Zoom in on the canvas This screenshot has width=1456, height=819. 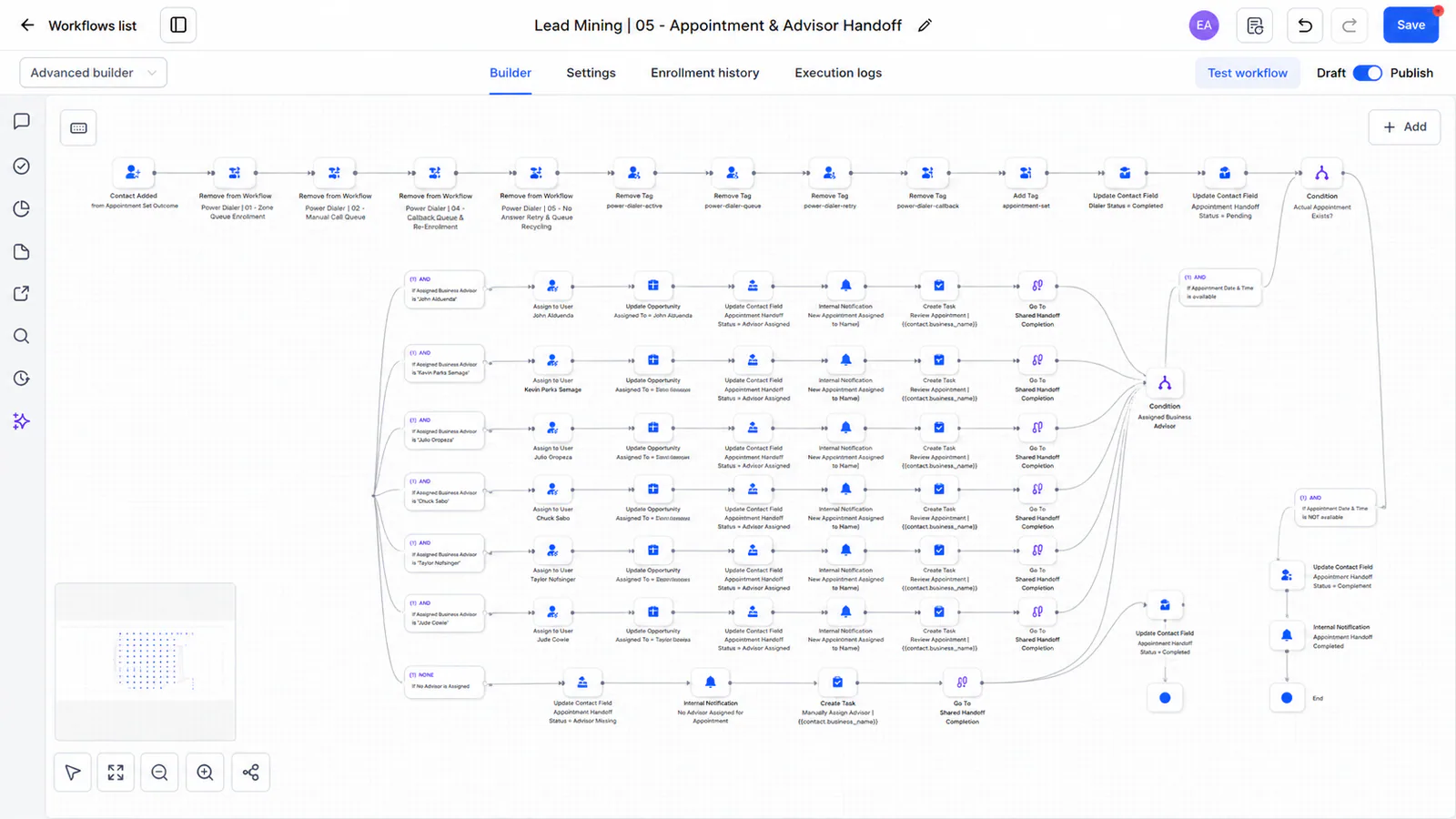pos(205,773)
